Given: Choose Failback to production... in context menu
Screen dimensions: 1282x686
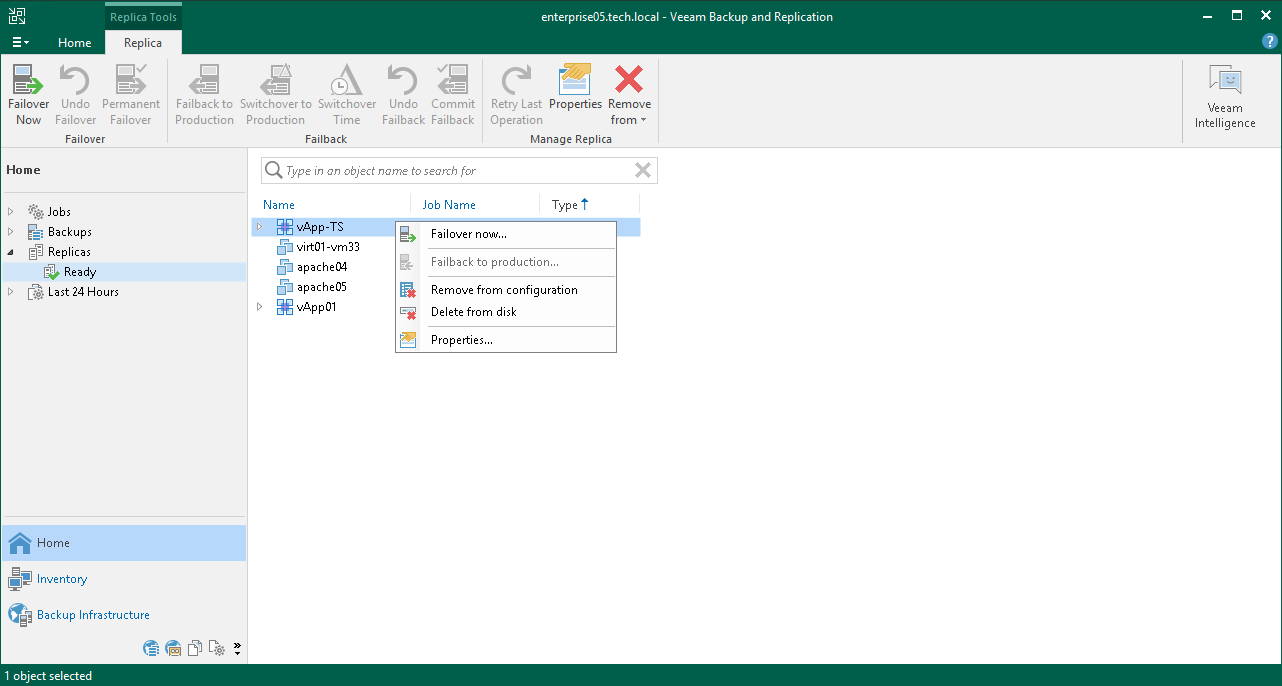Looking at the screenshot, I should 506,262.
